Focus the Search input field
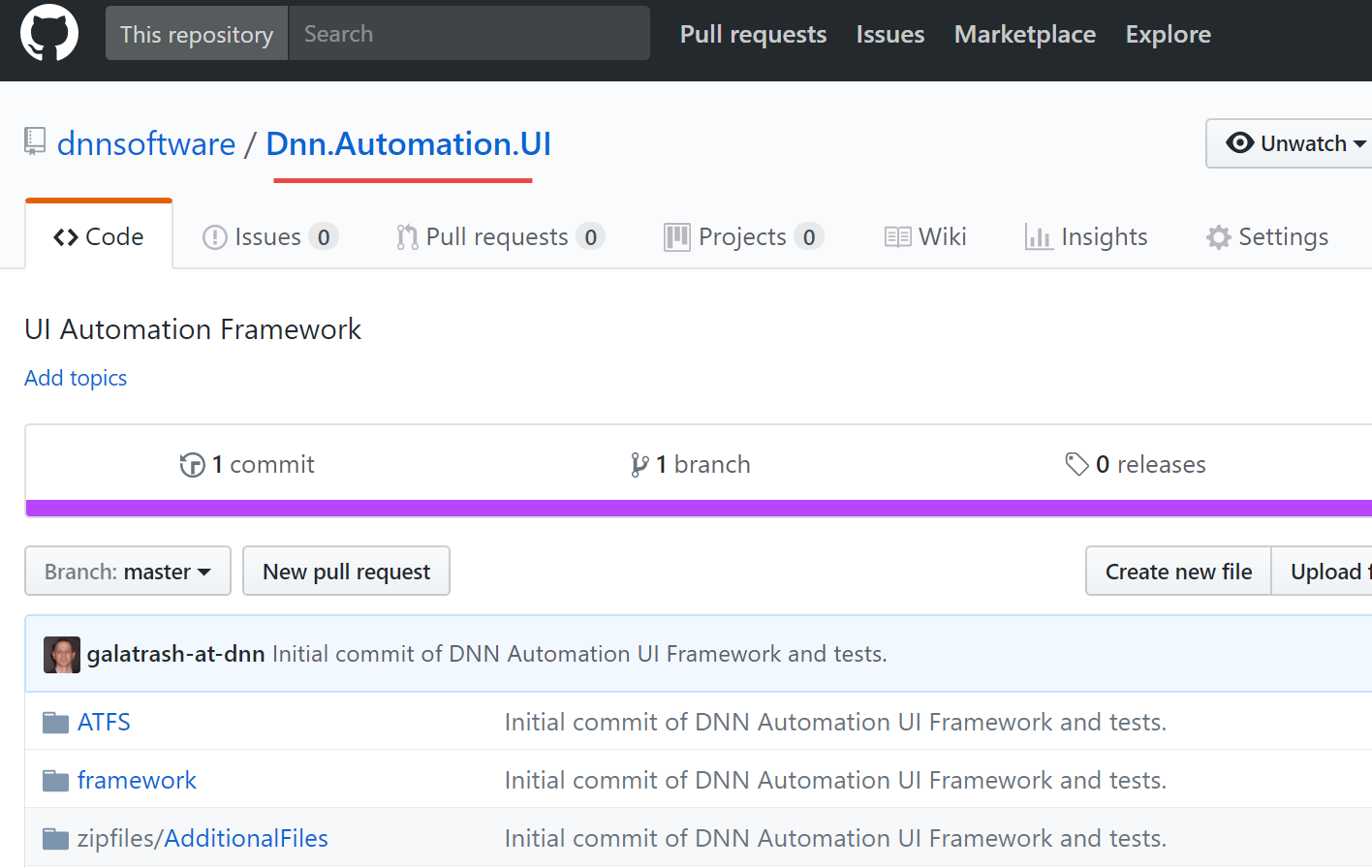1372x868 pixels. (x=469, y=34)
